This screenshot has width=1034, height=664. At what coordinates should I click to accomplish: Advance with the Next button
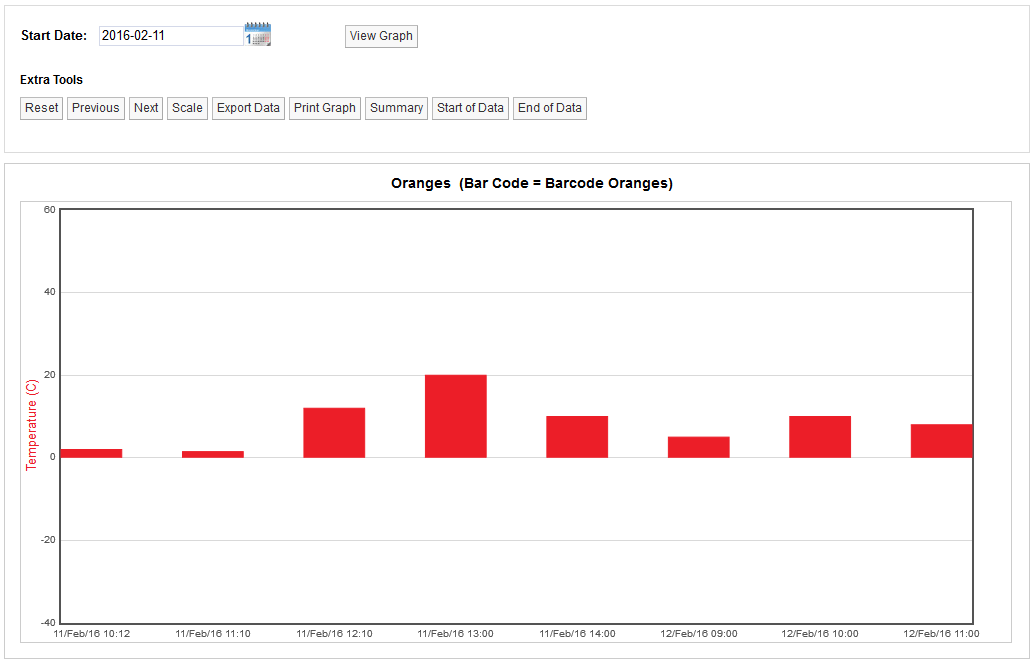(146, 108)
